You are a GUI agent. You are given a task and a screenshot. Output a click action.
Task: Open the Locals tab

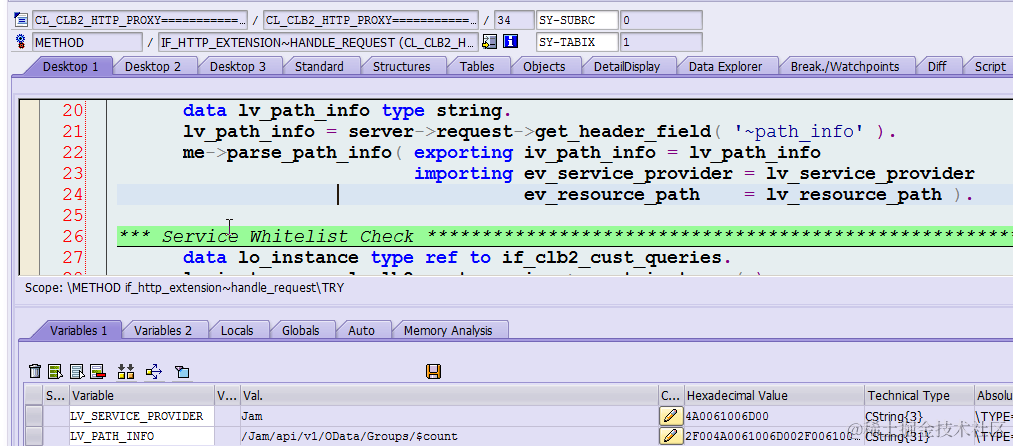[x=237, y=330]
